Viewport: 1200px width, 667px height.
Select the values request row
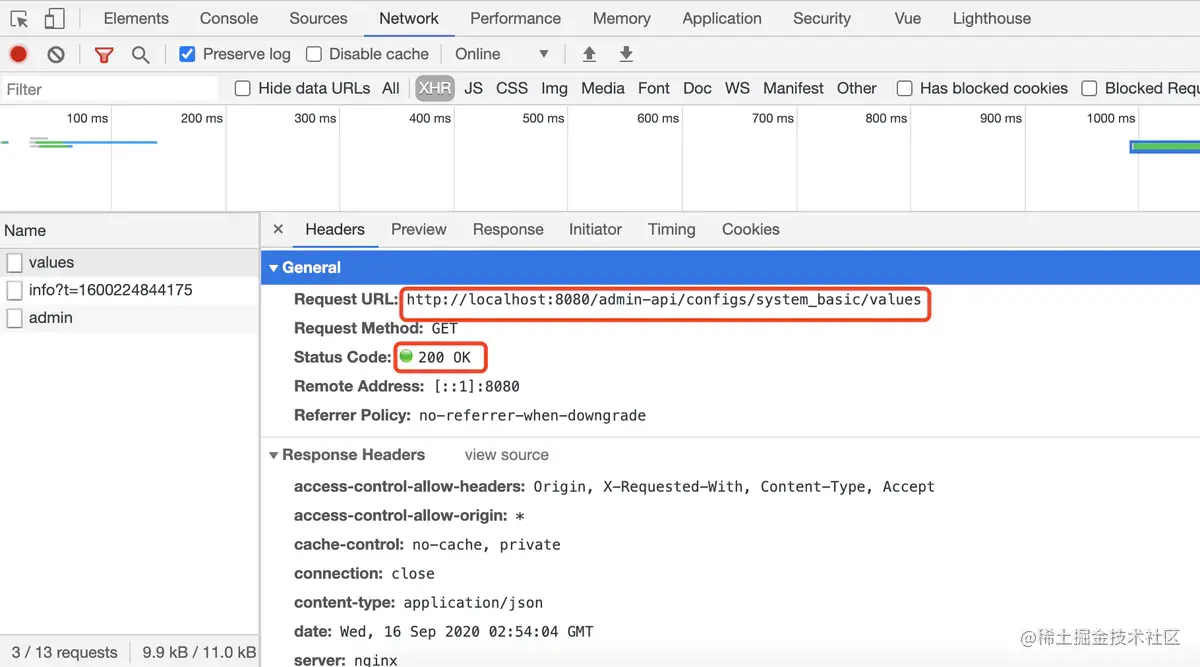(129, 263)
